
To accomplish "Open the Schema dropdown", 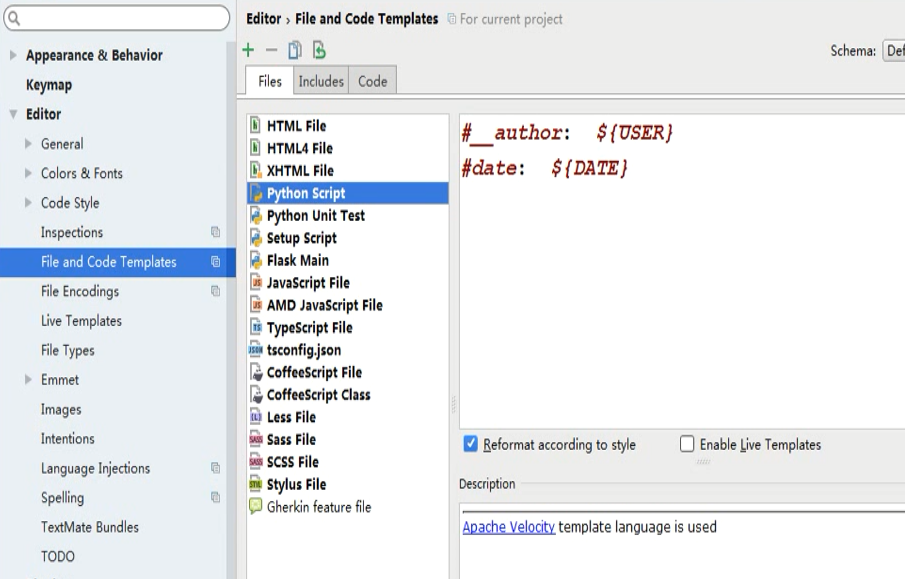I will point(893,51).
